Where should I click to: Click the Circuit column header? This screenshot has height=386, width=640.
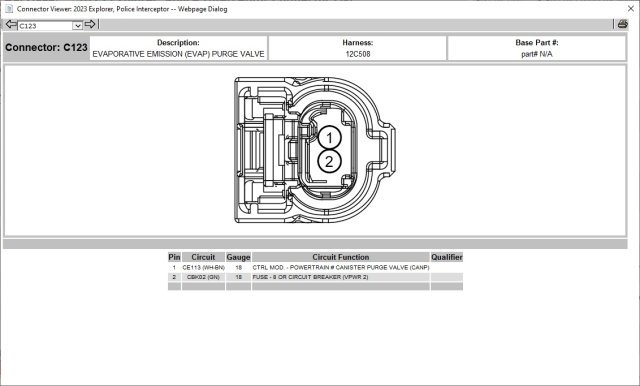tap(203, 257)
